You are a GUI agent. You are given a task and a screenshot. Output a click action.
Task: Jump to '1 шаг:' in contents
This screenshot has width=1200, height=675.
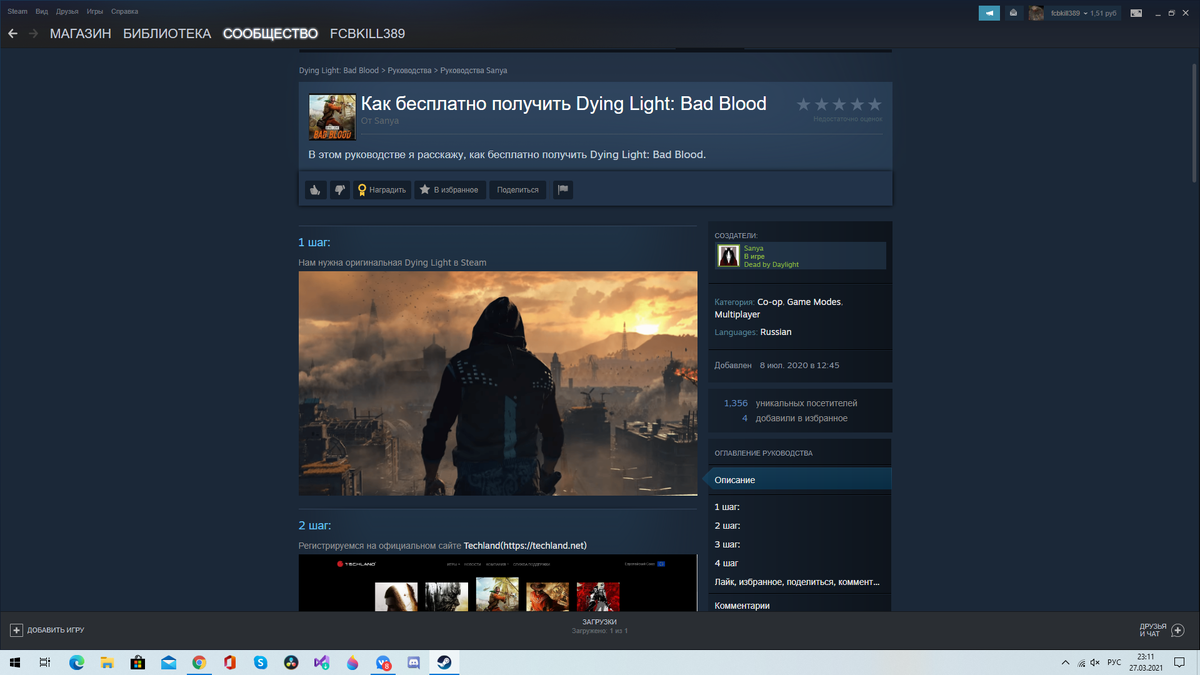click(x=727, y=507)
